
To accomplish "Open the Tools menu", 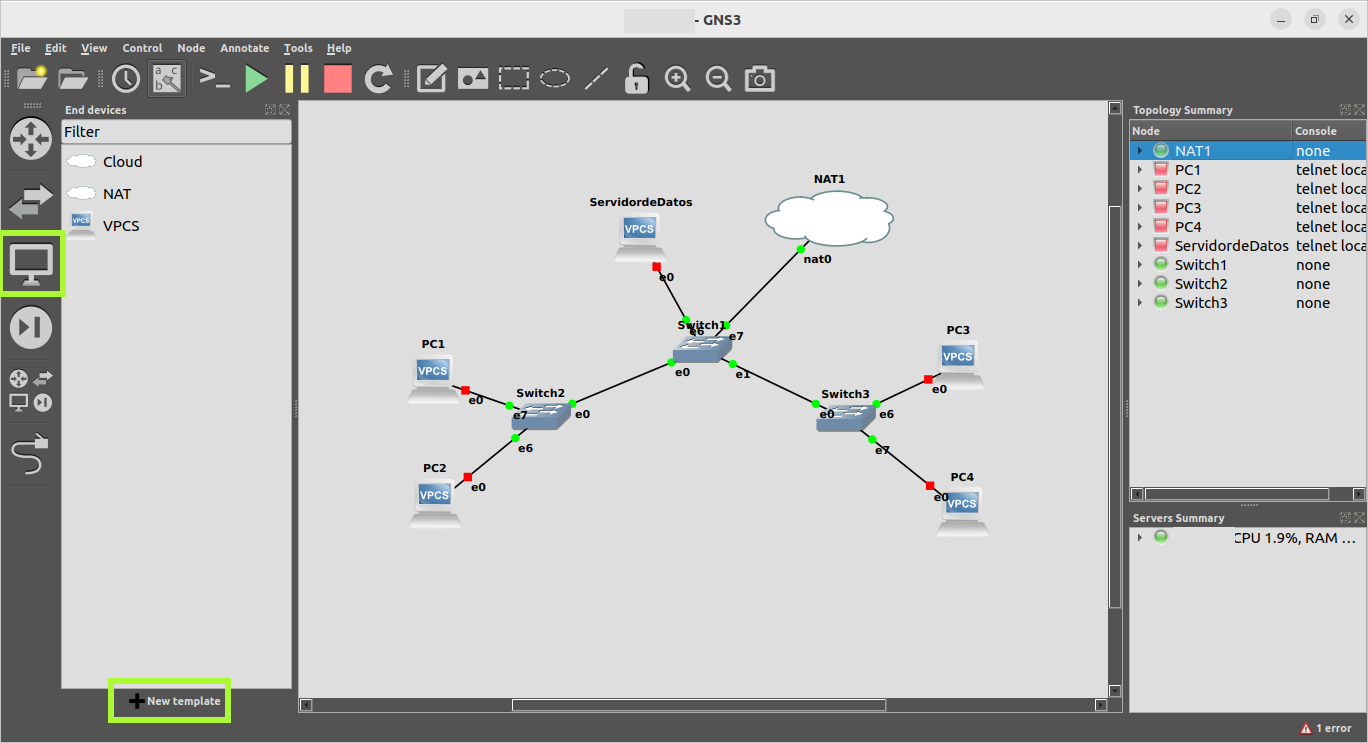I will (298, 48).
